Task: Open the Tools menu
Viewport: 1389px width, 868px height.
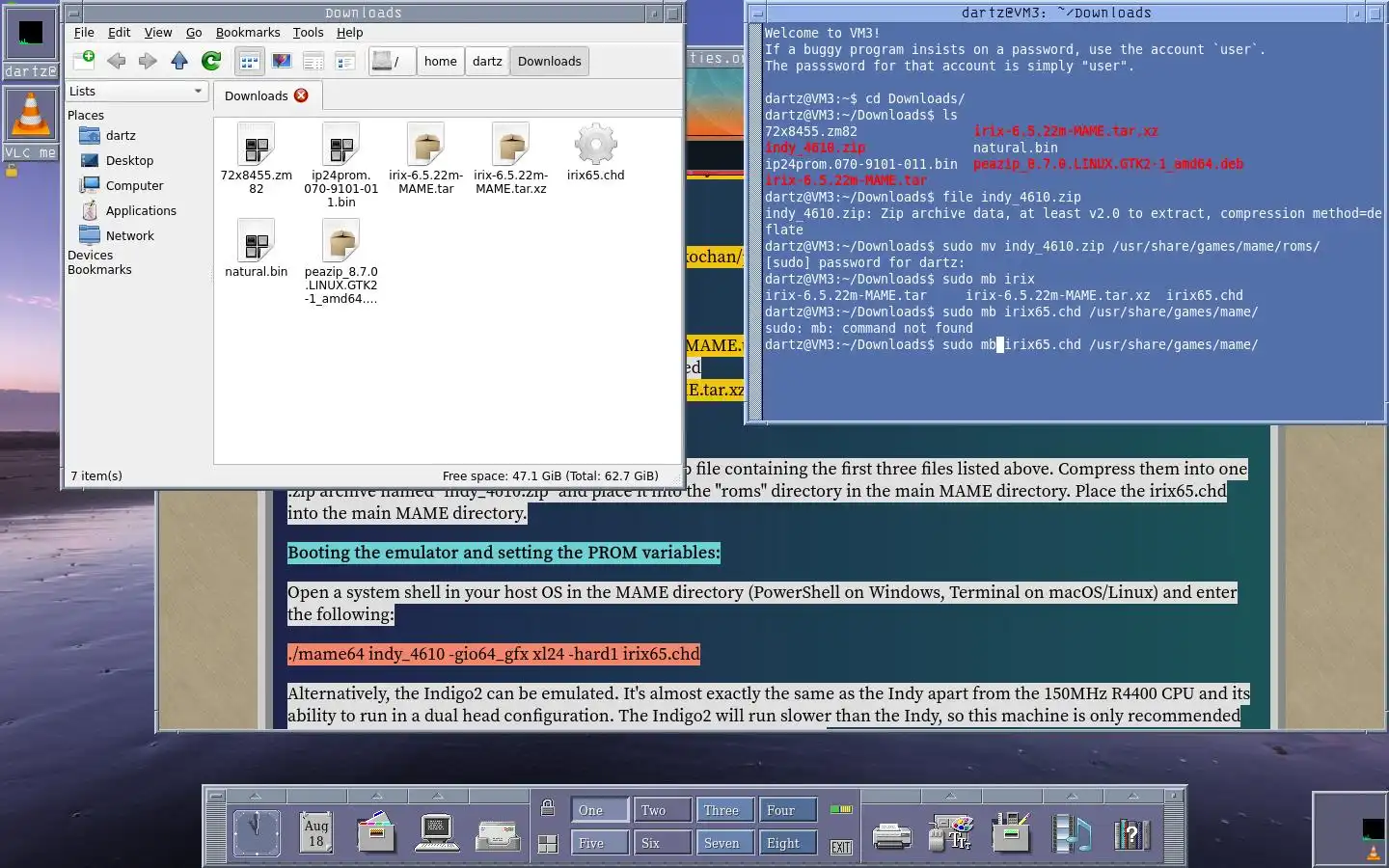Action: (x=308, y=33)
